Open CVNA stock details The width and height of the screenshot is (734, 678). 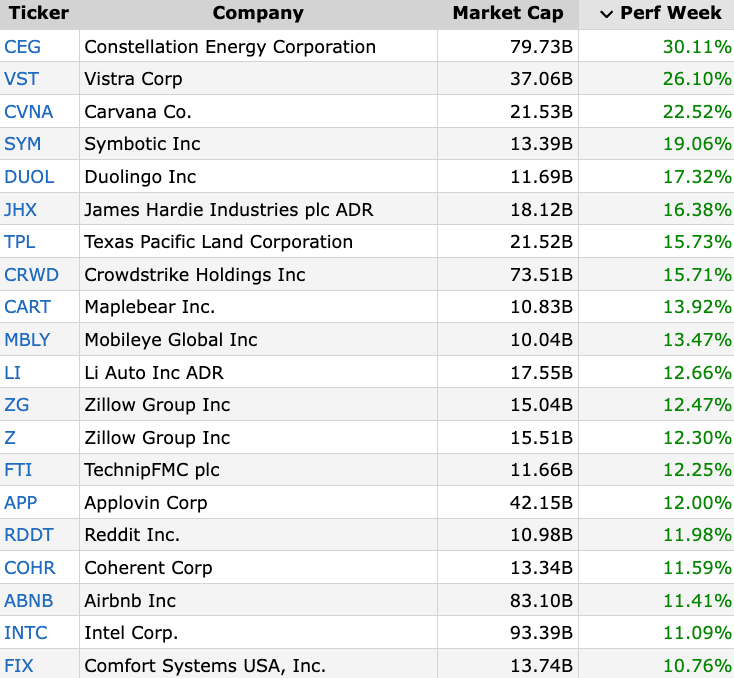29,112
